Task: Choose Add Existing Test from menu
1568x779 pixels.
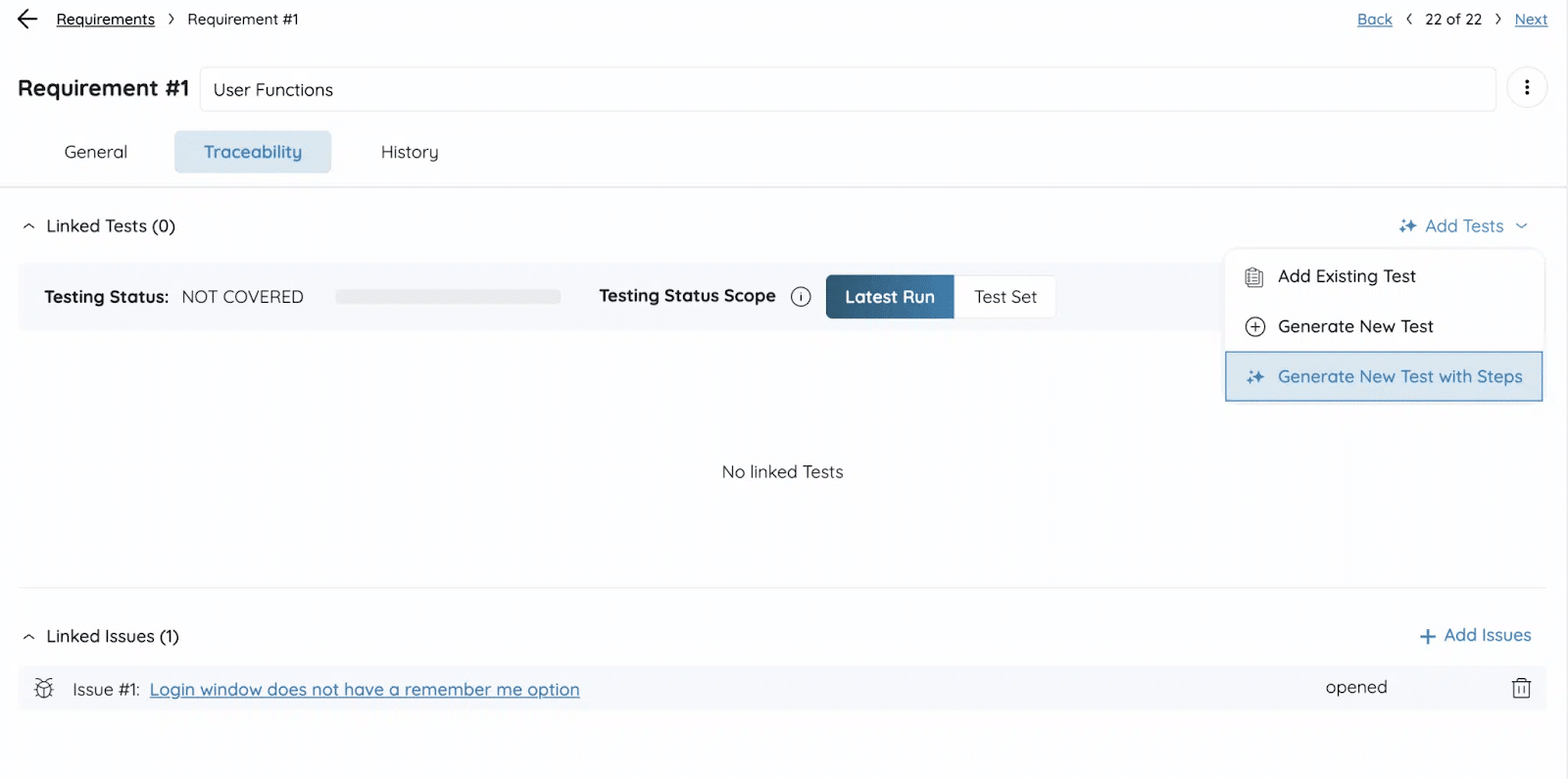Action: coord(1346,276)
